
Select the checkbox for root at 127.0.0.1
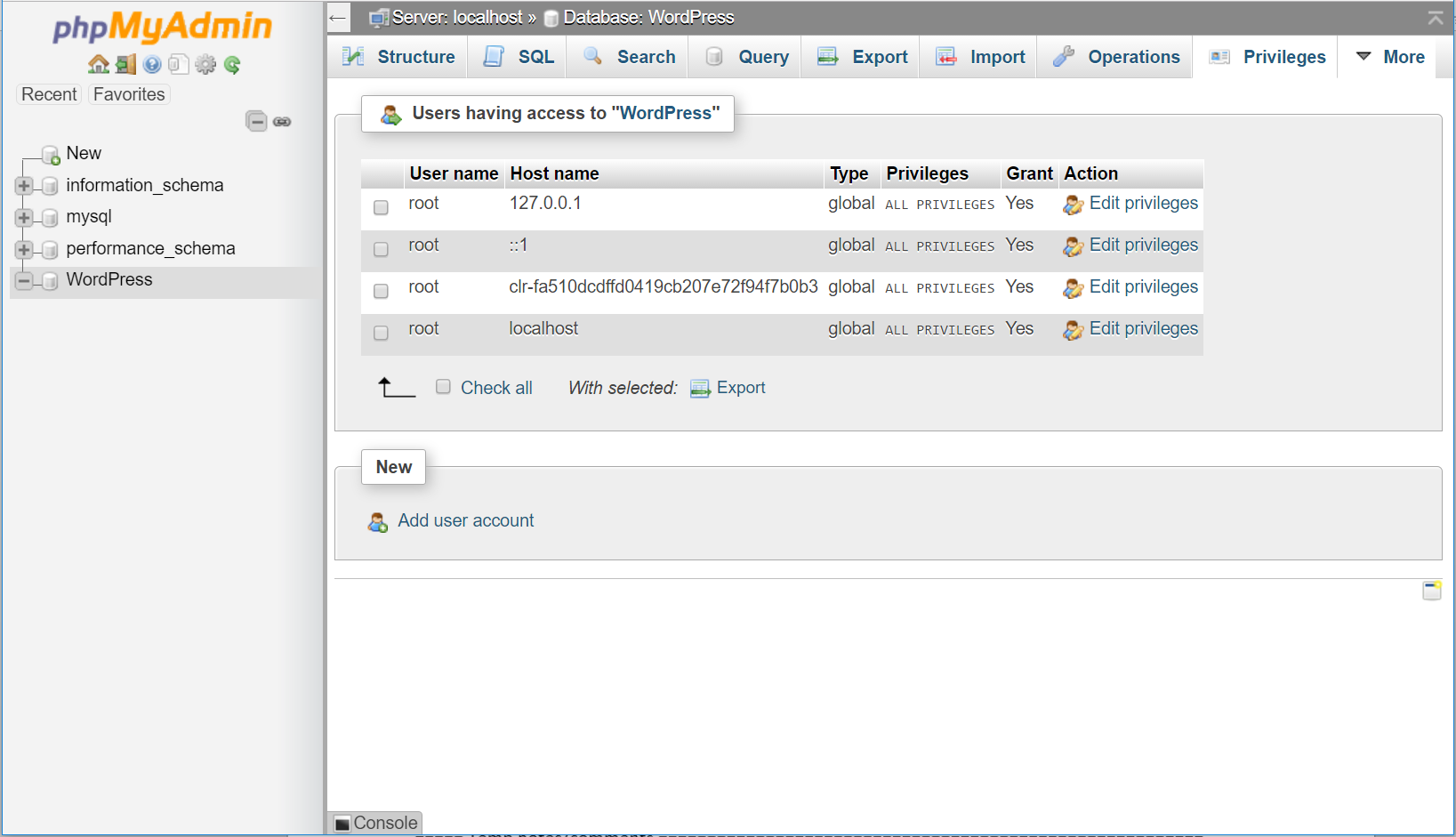(x=381, y=207)
